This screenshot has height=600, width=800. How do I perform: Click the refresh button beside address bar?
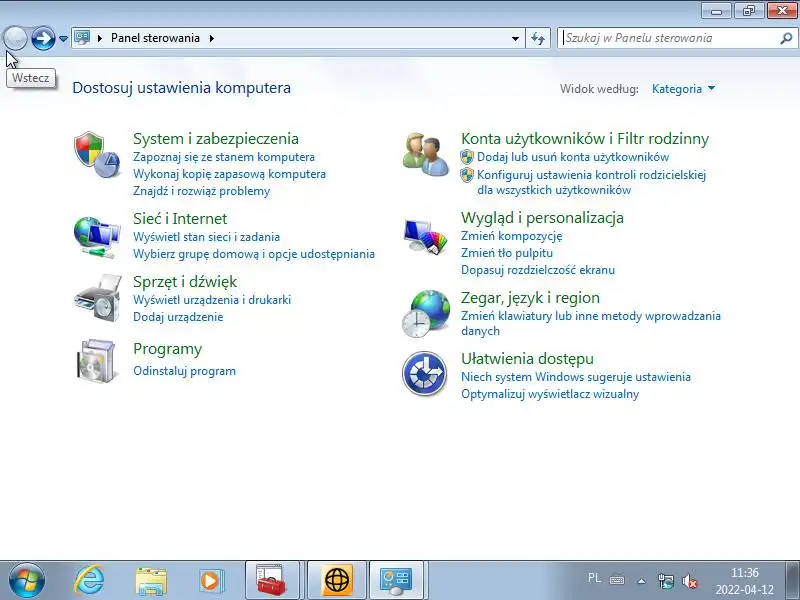tap(538, 38)
